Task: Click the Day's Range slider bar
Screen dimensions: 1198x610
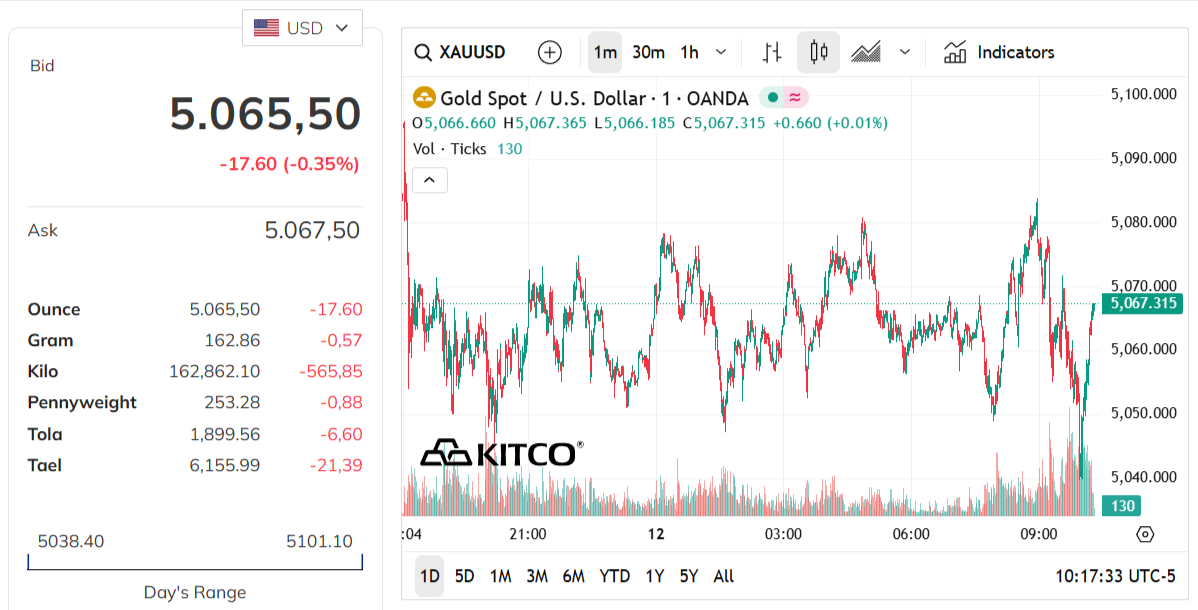Action: (x=195, y=561)
